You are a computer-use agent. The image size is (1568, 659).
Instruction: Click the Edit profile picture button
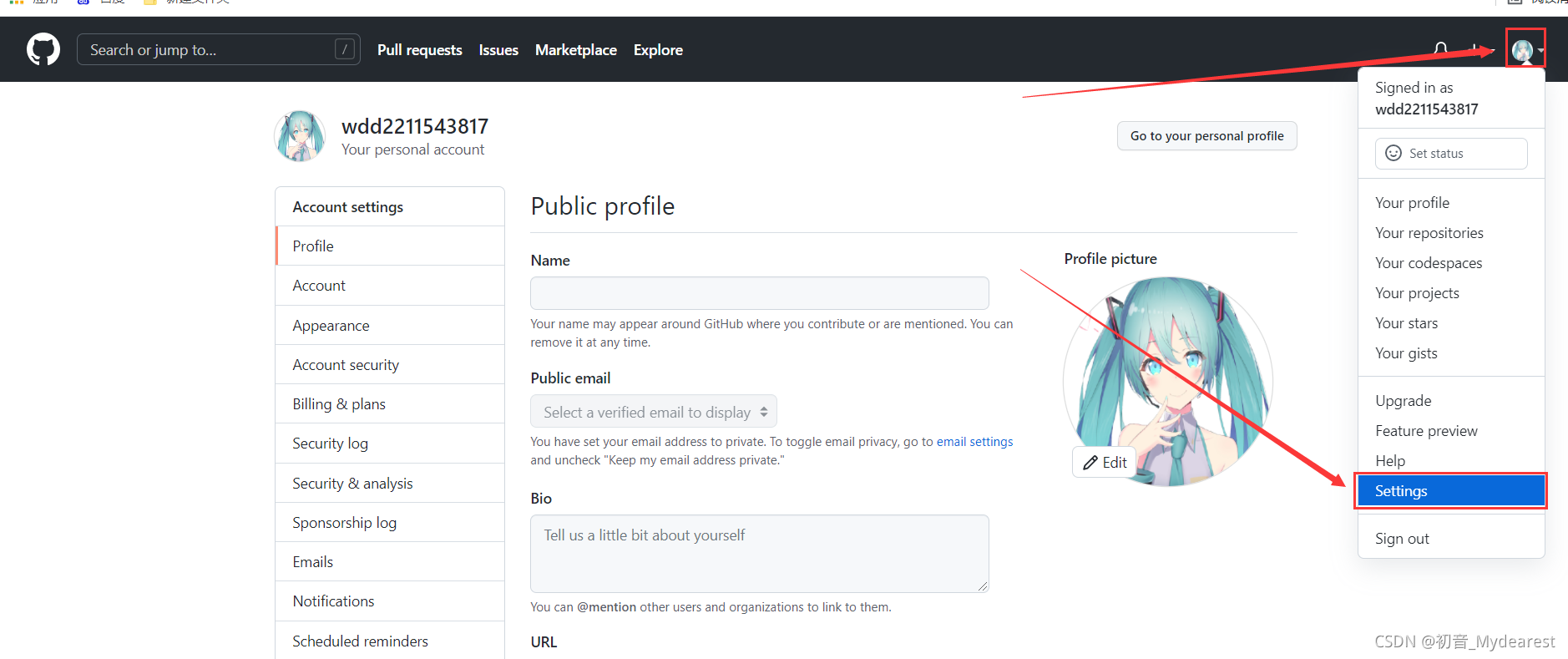tap(1105, 462)
